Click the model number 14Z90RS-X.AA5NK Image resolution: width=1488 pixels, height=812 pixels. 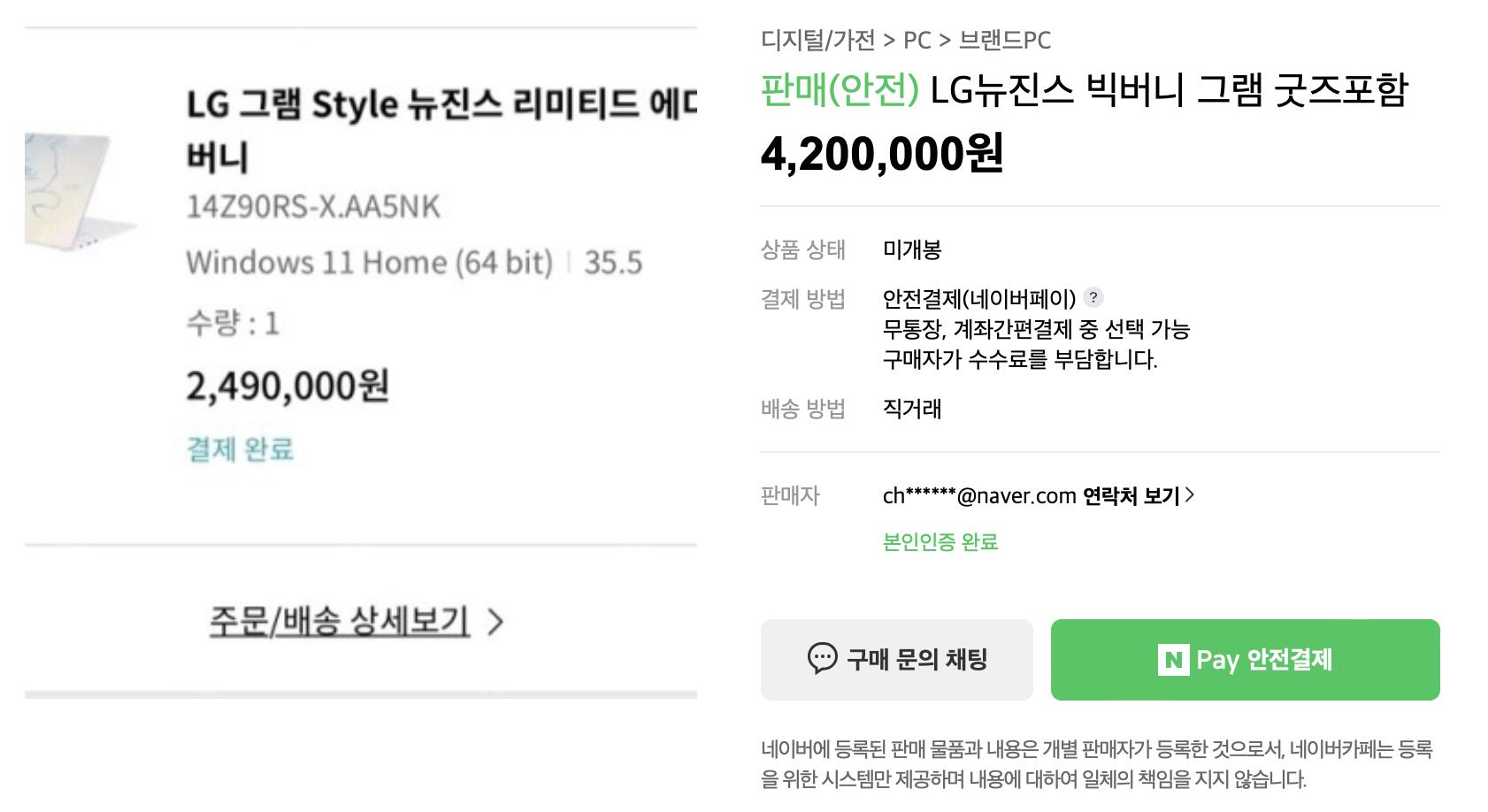click(312, 207)
